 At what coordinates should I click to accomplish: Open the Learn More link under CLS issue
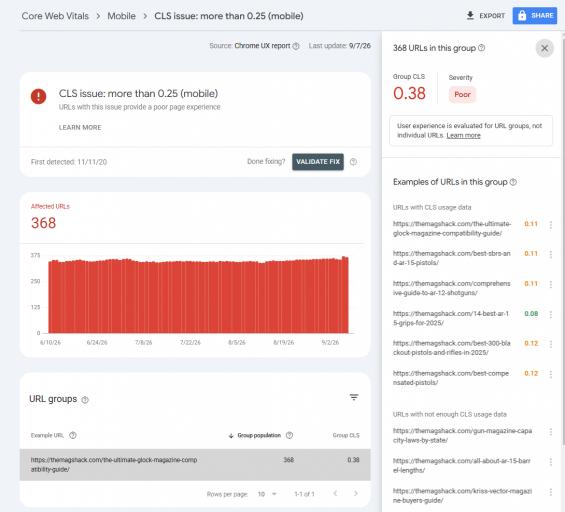pyautogui.click(x=80, y=128)
